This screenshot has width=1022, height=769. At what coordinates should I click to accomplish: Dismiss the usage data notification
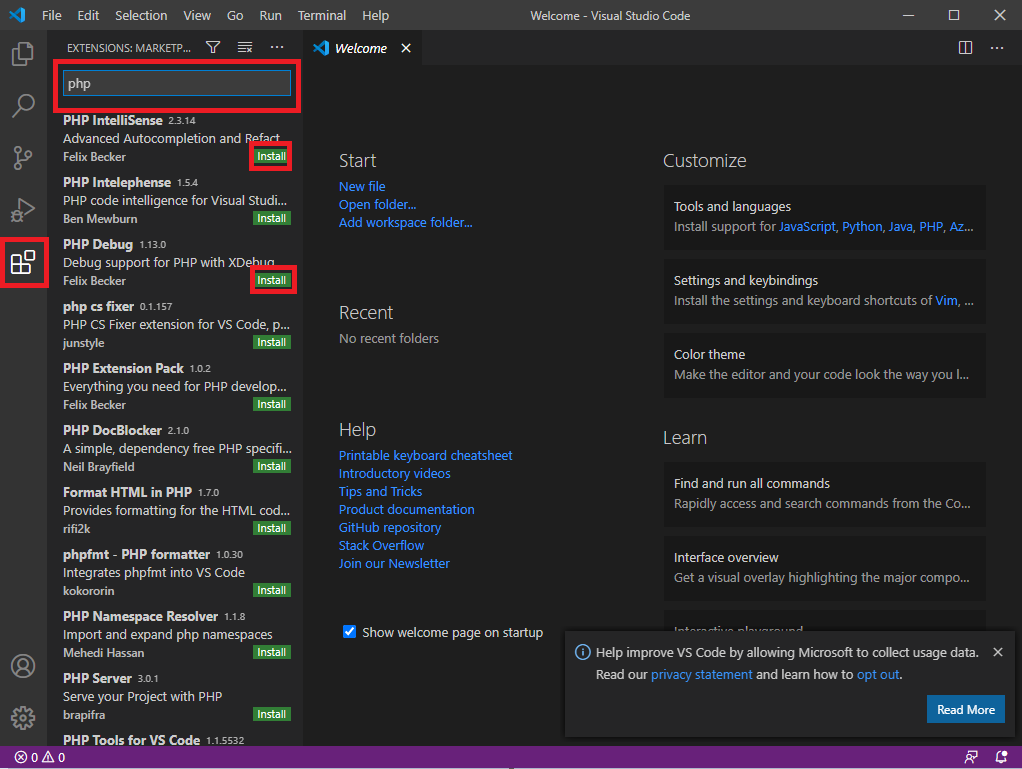pyautogui.click(x=998, y=652)
